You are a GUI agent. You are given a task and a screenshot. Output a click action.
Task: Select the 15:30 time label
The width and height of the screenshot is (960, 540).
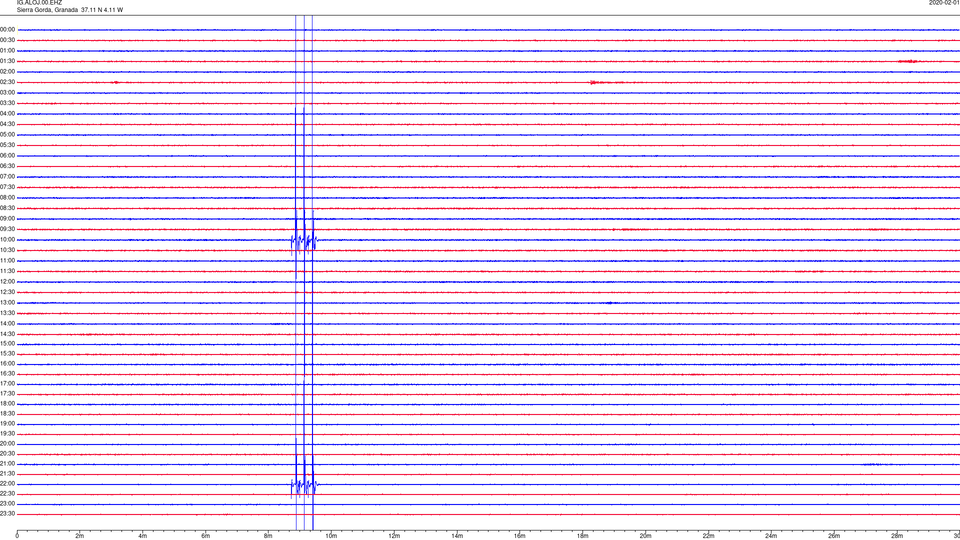7,353
